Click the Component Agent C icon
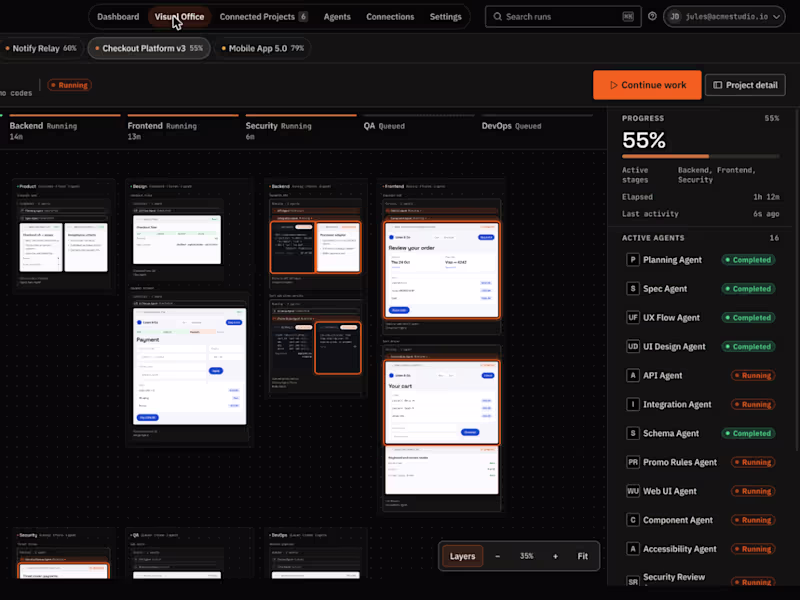 [633, 520]
